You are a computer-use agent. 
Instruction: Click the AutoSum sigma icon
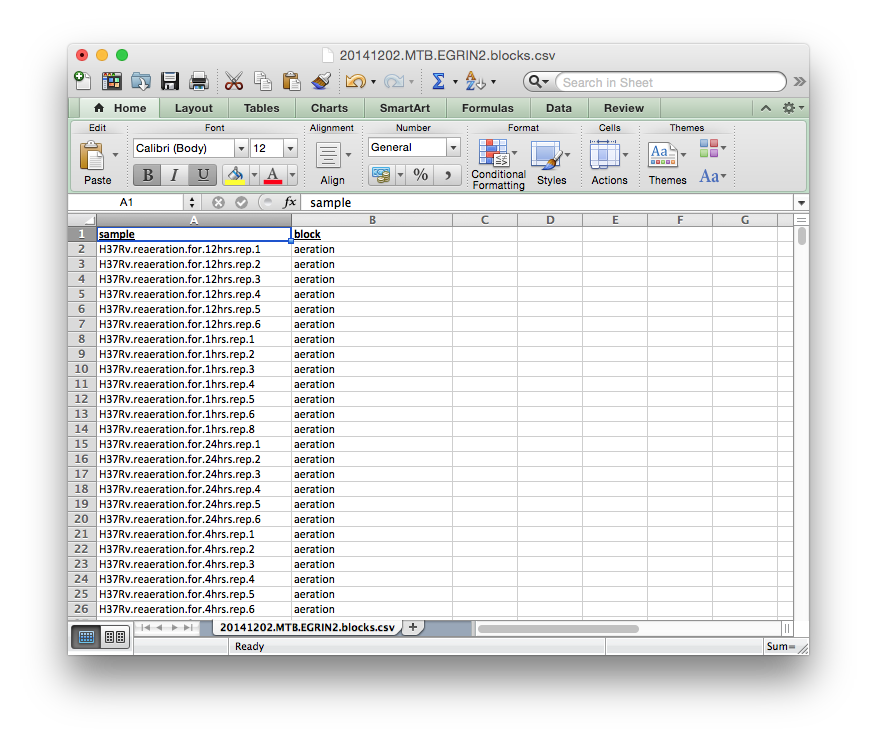(438, 82)
